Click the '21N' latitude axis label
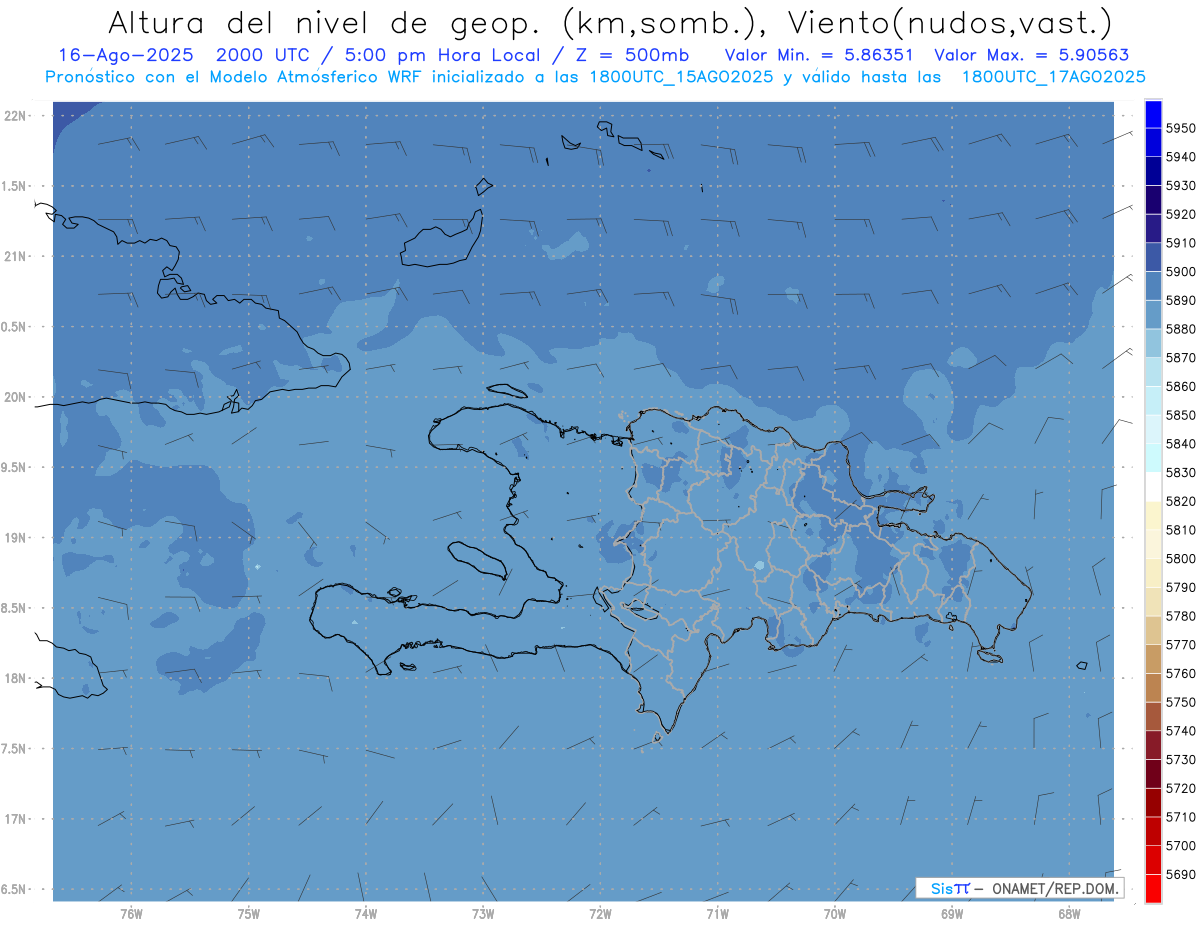This screenshot has height=927, width=1200. (17, 257)
